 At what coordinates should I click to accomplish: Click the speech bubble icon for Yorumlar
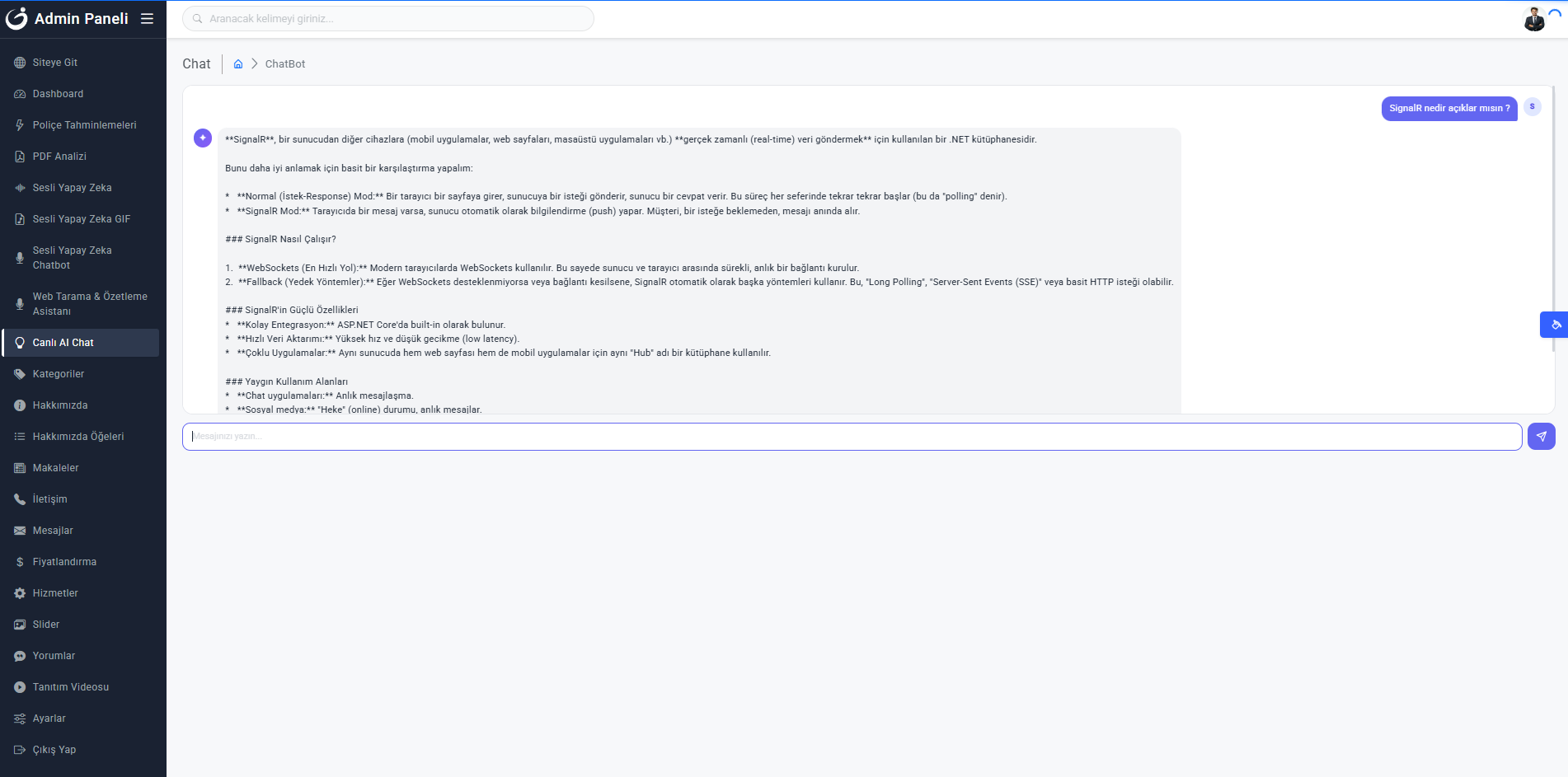[20, 656]
